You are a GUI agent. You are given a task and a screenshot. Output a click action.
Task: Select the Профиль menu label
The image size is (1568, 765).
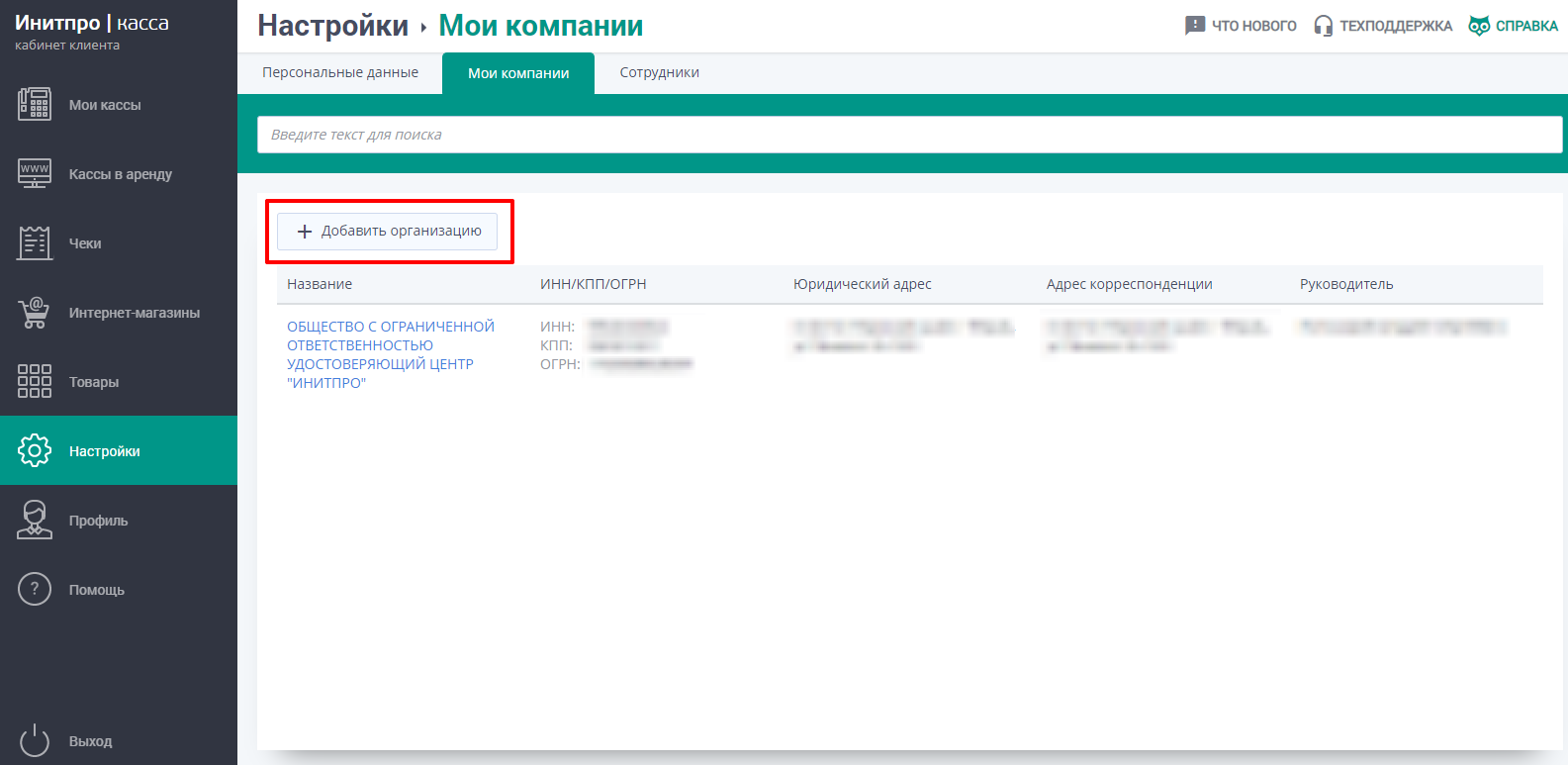click(x=99, y=521)
